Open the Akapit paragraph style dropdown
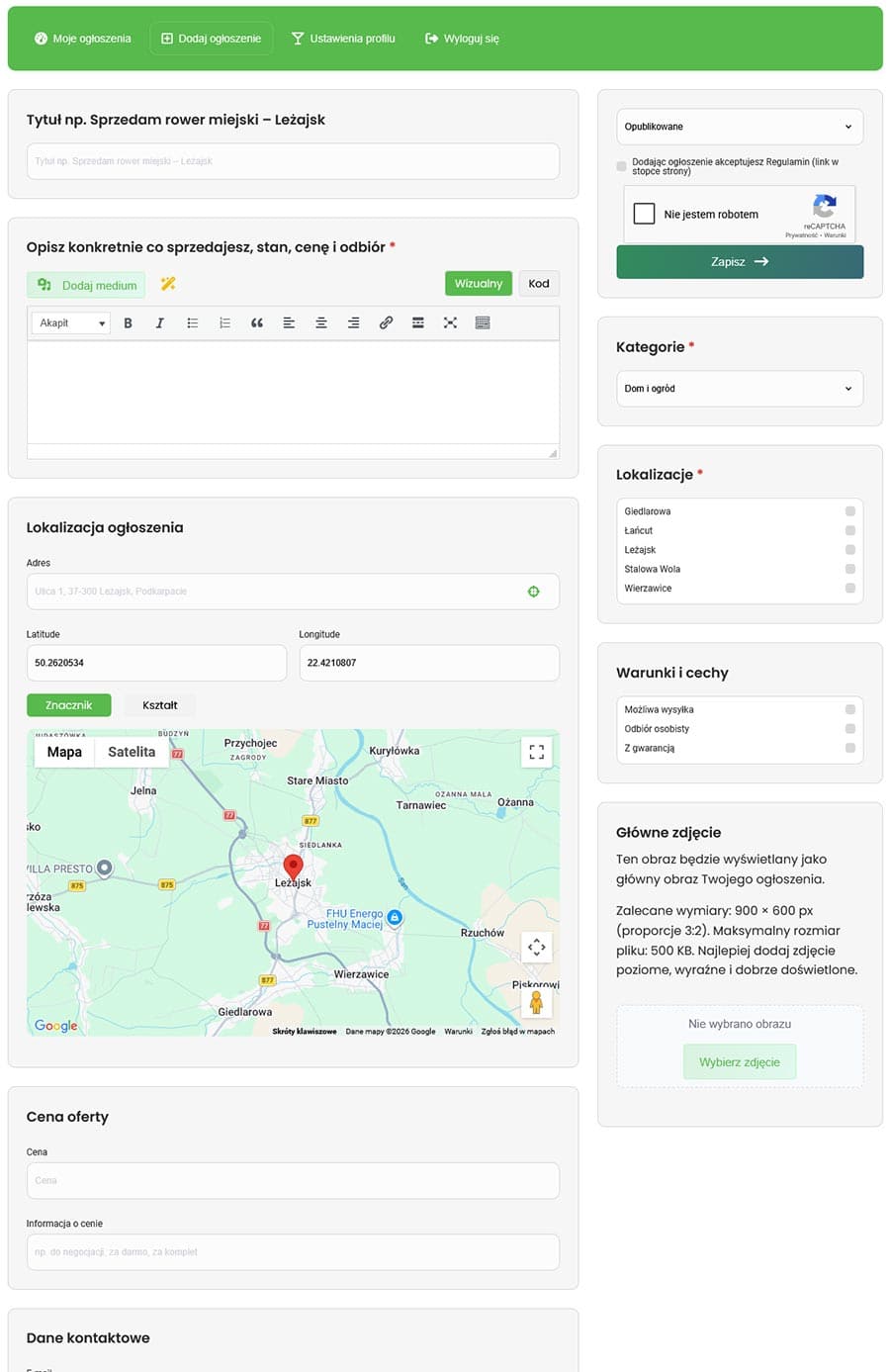 tap(71, 323)
